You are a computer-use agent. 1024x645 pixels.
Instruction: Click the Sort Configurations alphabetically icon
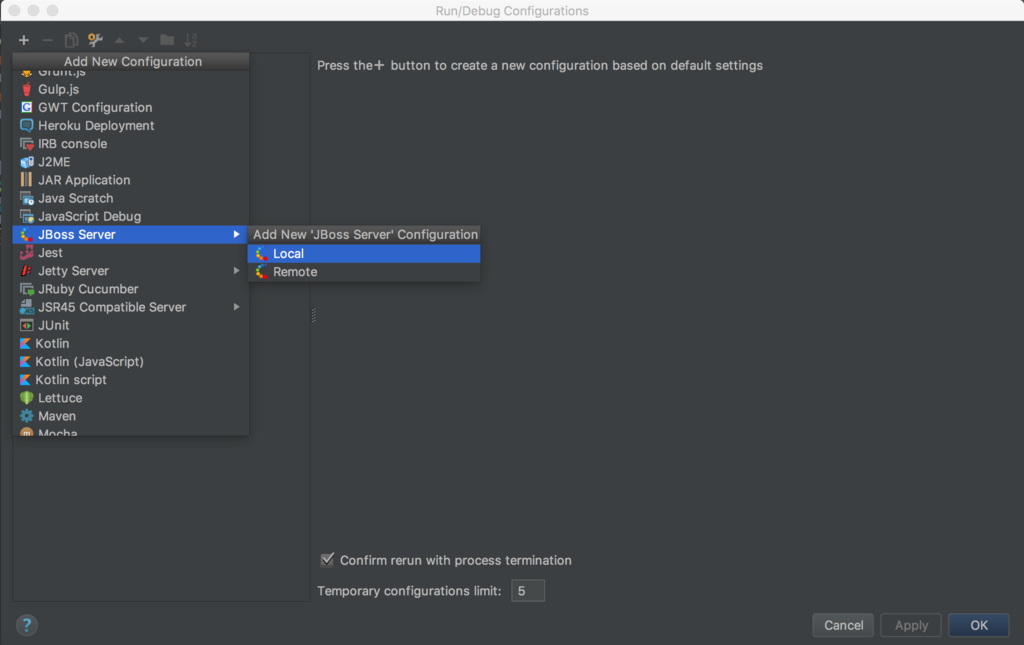click(x=191, y=40)
